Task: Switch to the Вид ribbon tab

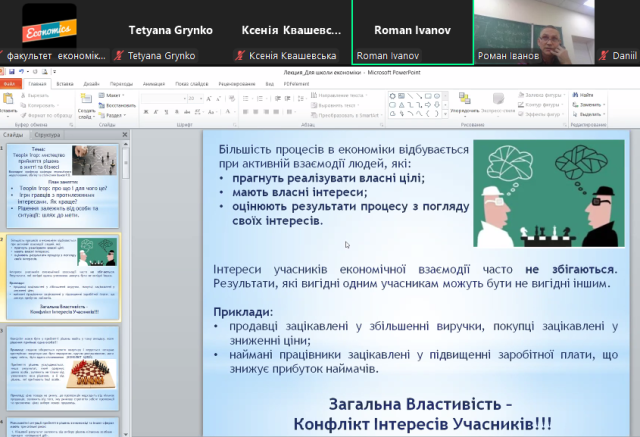Action: pos(270,84)
